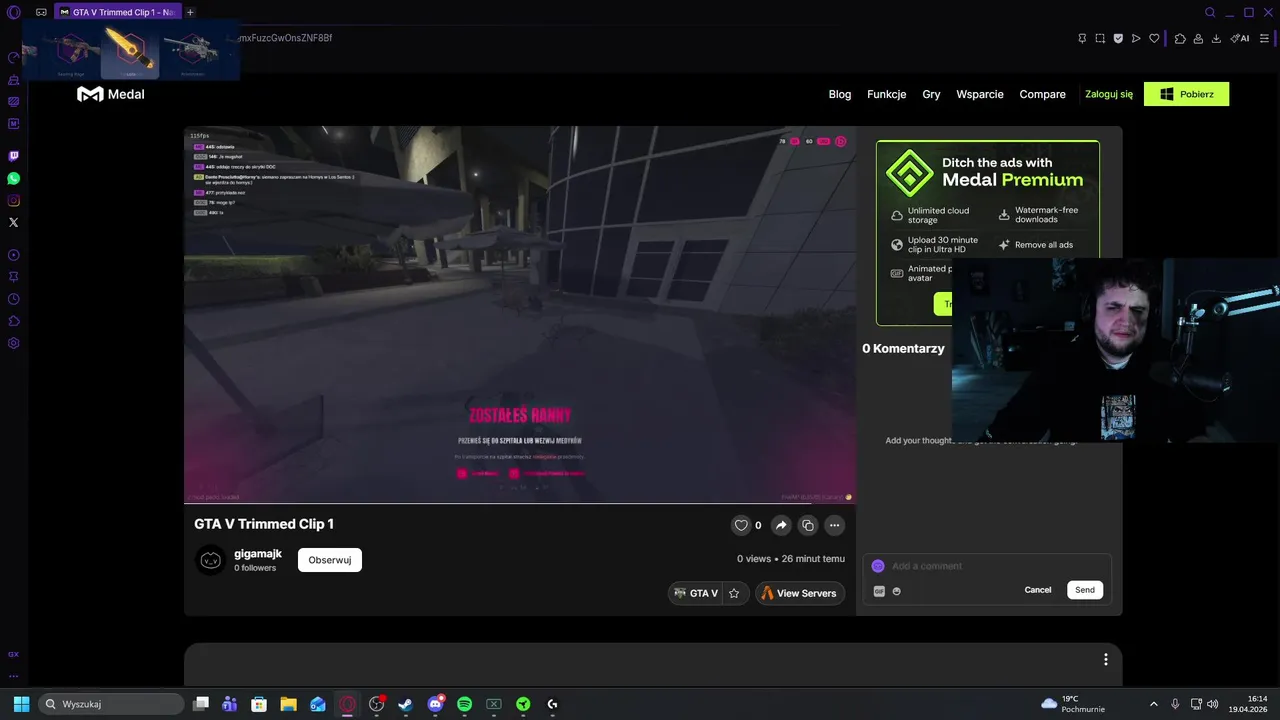1280x720 pixels.
Task: Take a snapshot with capture icon
Action: (1100, 38)
